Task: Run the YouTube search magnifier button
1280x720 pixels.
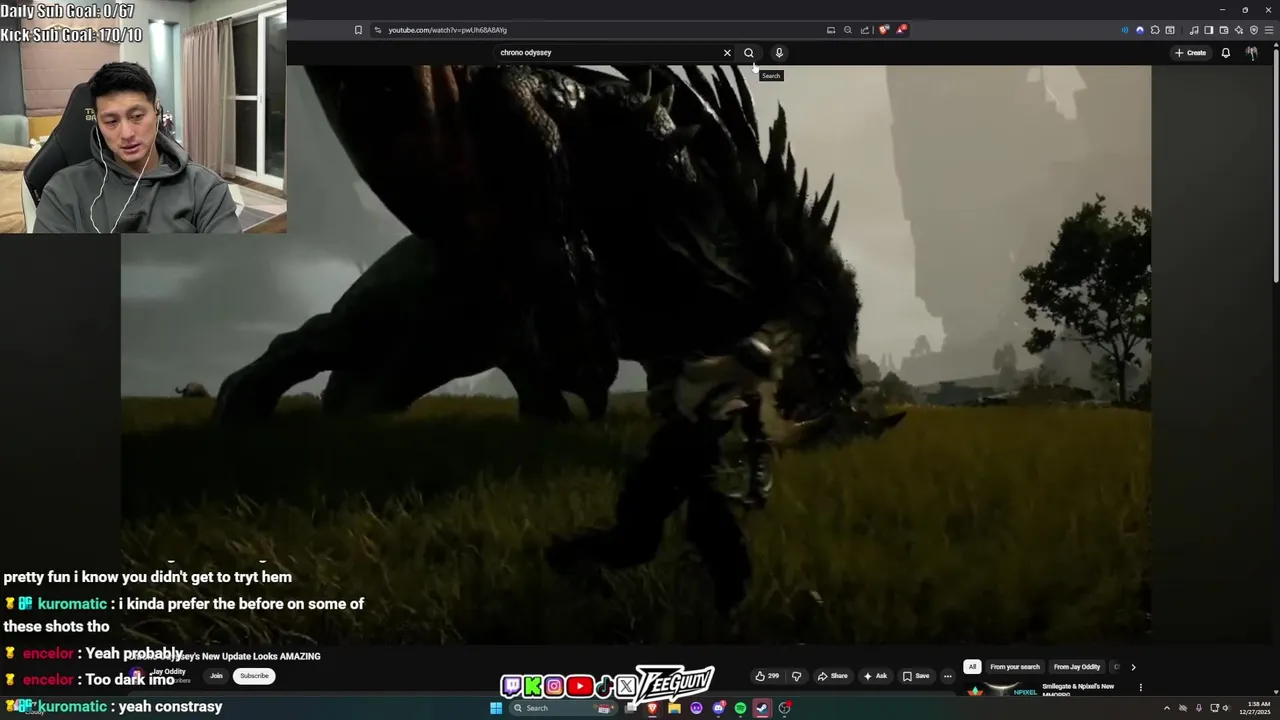Action: pos(749,53)
